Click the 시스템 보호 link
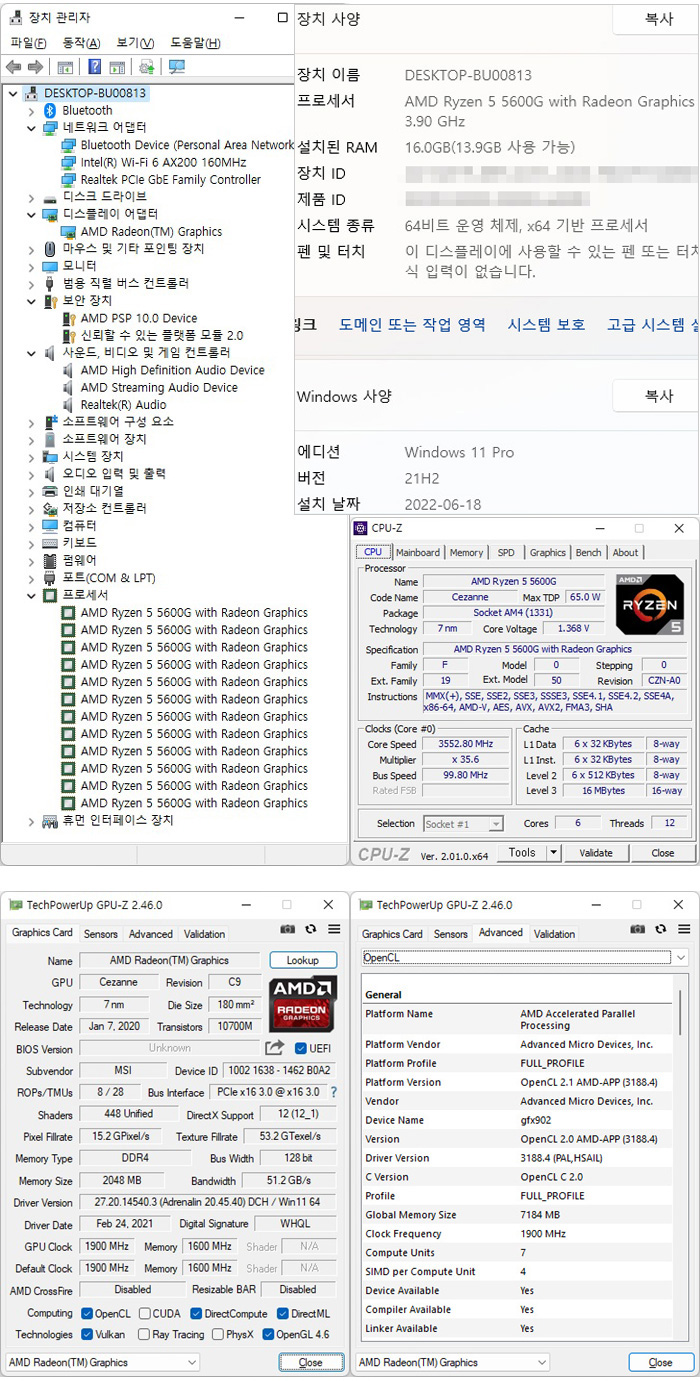The image size is (700, 1381). (546, 324)
